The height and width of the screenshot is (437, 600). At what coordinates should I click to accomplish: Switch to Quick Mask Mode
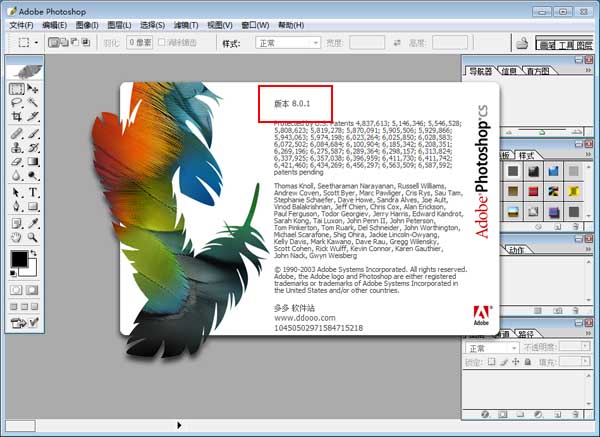pos(32,290)
